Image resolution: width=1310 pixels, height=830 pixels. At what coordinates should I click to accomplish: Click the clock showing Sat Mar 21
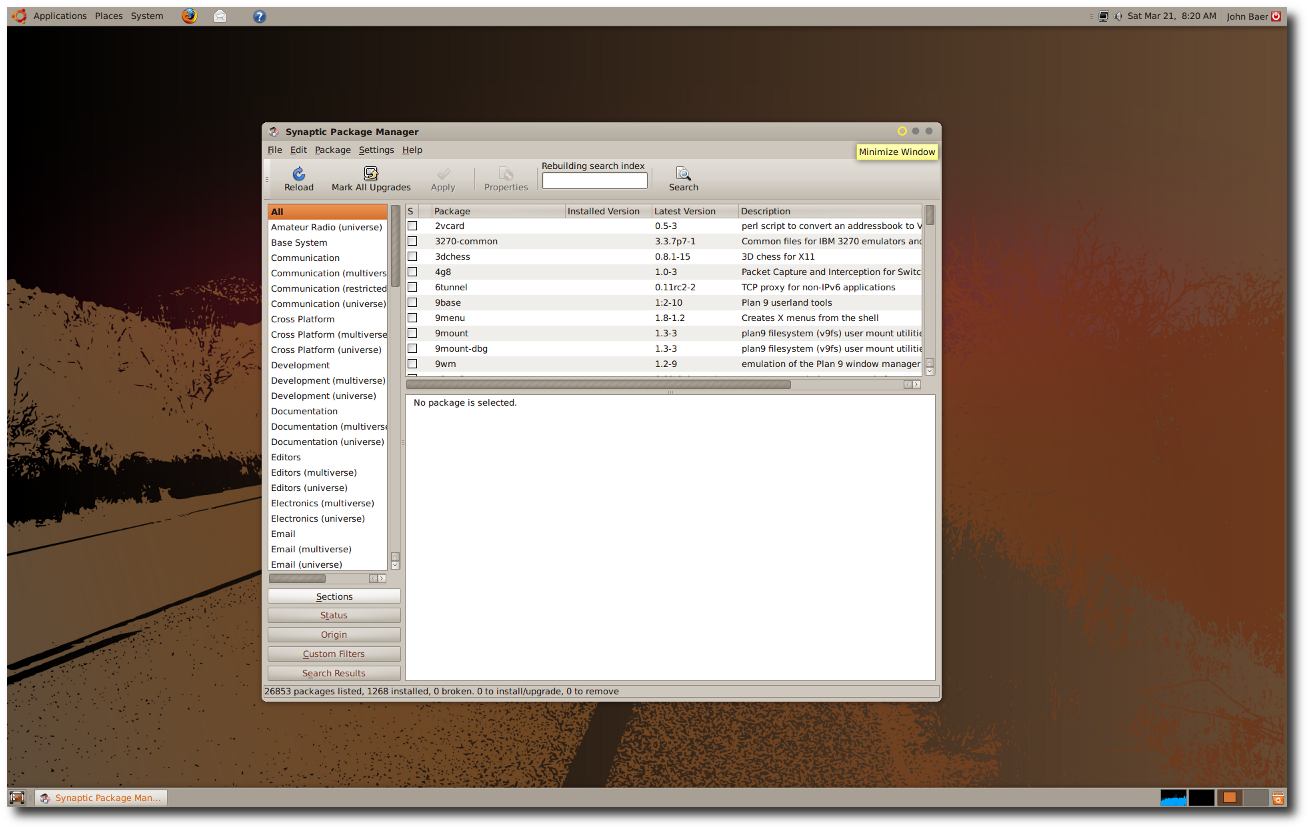(1172, 16)
